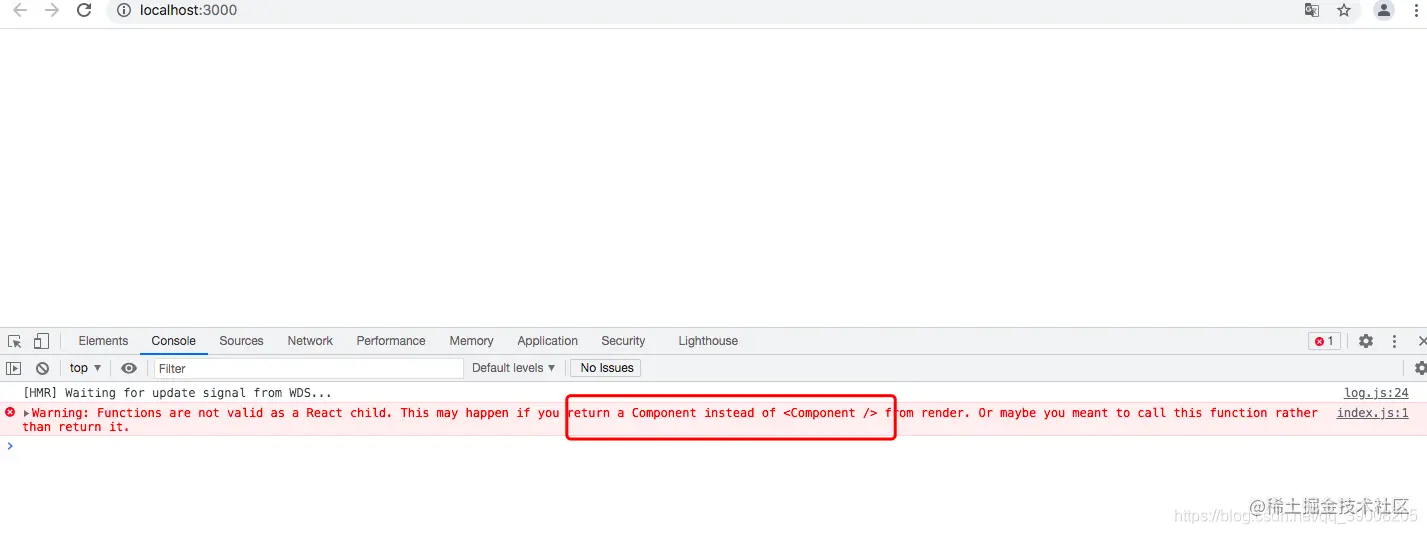This screenshot has width=1427, height=534.
Task: Open site information icon in address bar
Action: [x=124, y=10]
